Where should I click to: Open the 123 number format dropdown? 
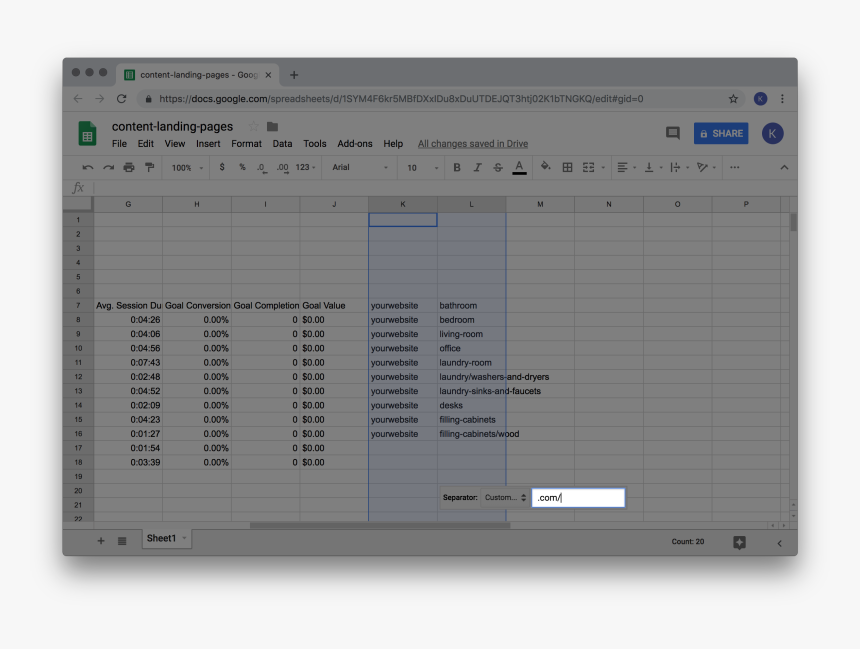[x=305, y=167]
